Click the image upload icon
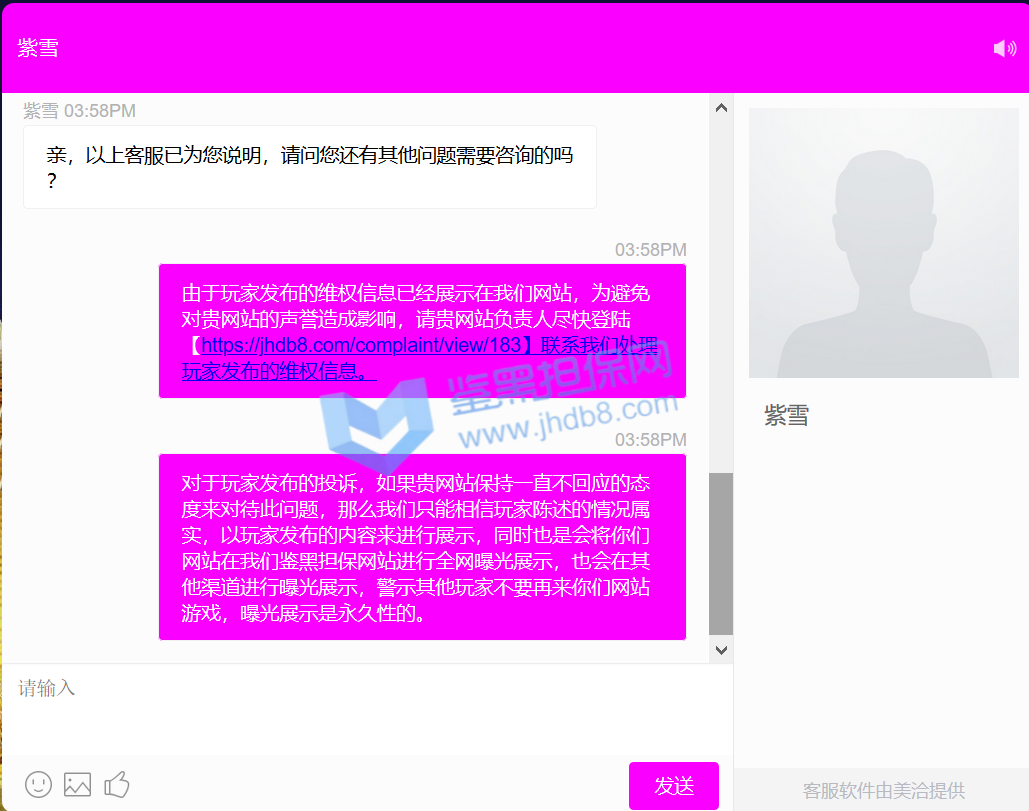Viewport: 1029px width, 811px height. pos(77,784)
